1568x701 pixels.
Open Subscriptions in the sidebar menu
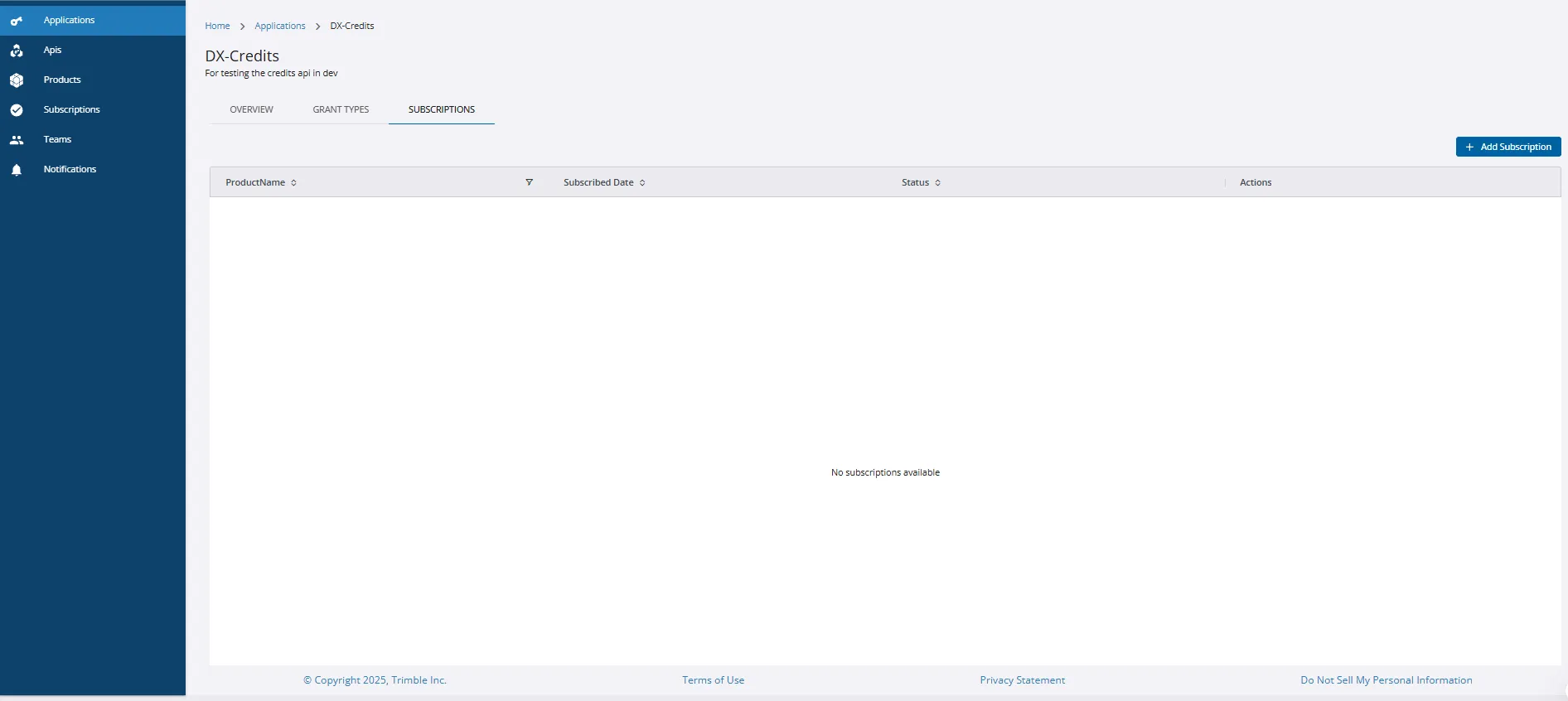tap(93, 109)
